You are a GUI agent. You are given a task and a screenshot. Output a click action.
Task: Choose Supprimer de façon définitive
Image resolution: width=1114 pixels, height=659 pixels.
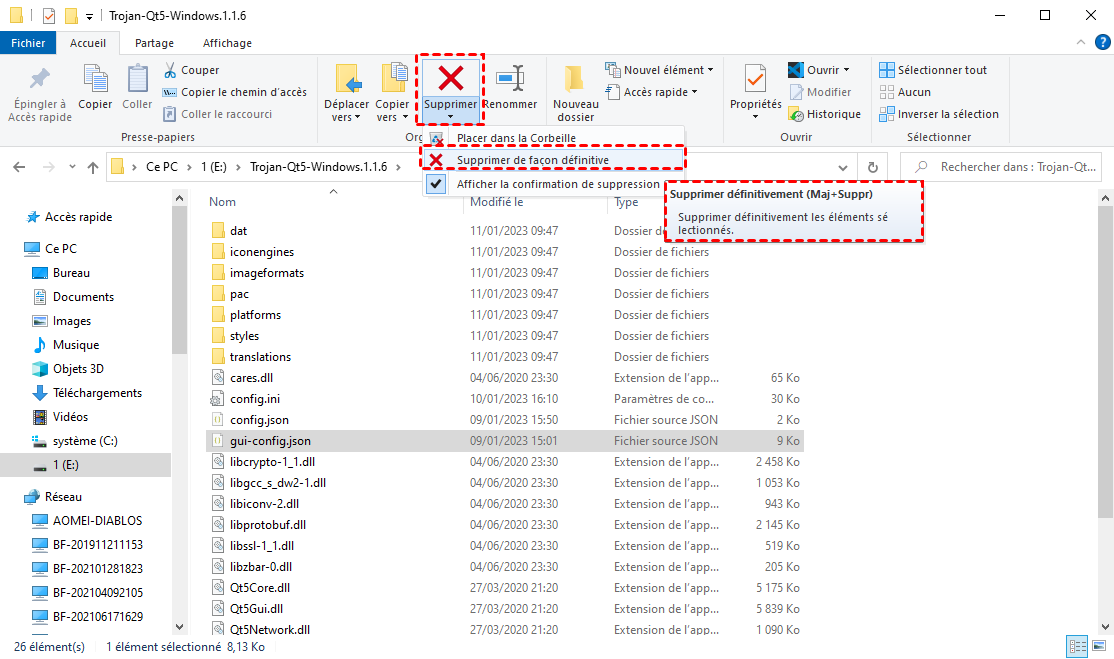tap(553, 160)
